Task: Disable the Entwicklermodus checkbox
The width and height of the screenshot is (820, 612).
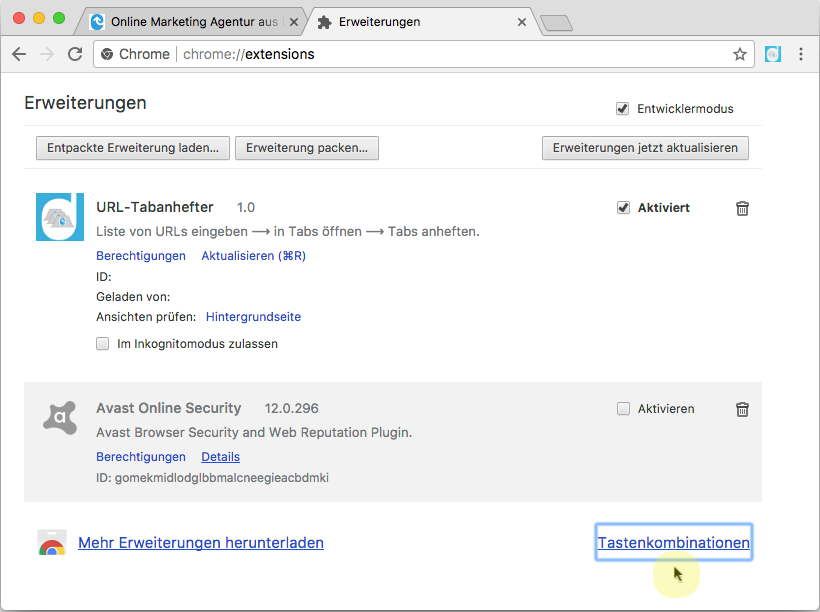Action: pyautogui.click(x=622, y=108)
